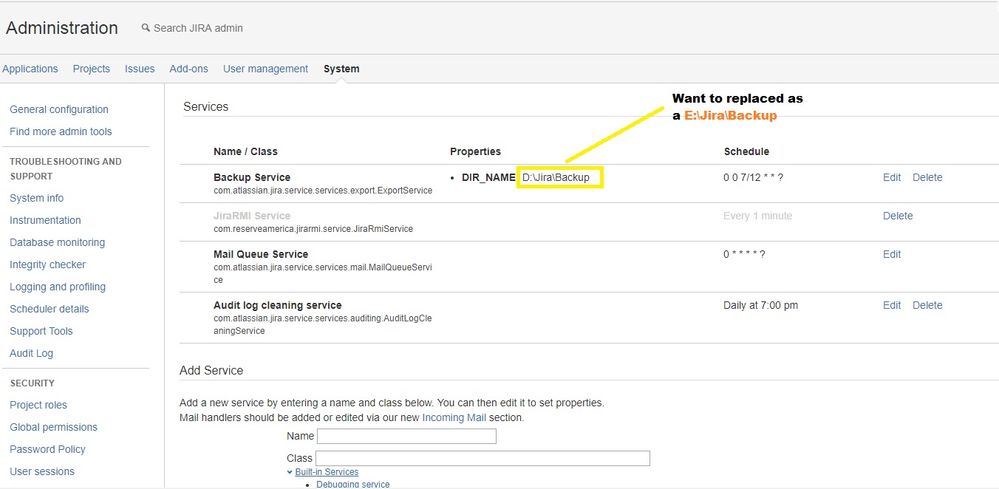
Task: Click the Mail Queue Service name
Action: pos(261,254)
